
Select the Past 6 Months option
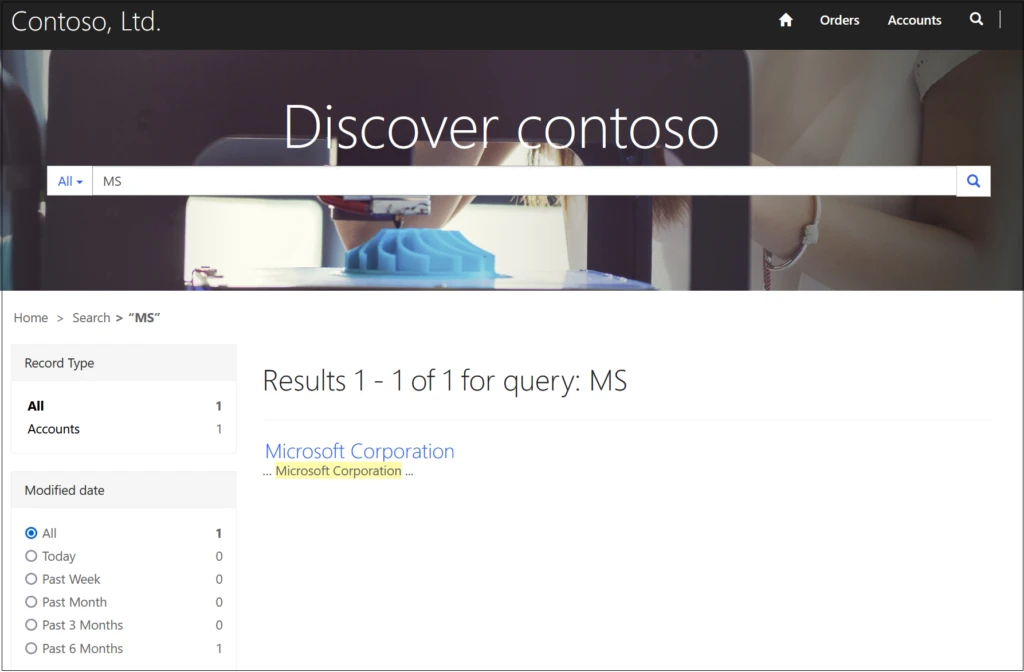[31, 649]
